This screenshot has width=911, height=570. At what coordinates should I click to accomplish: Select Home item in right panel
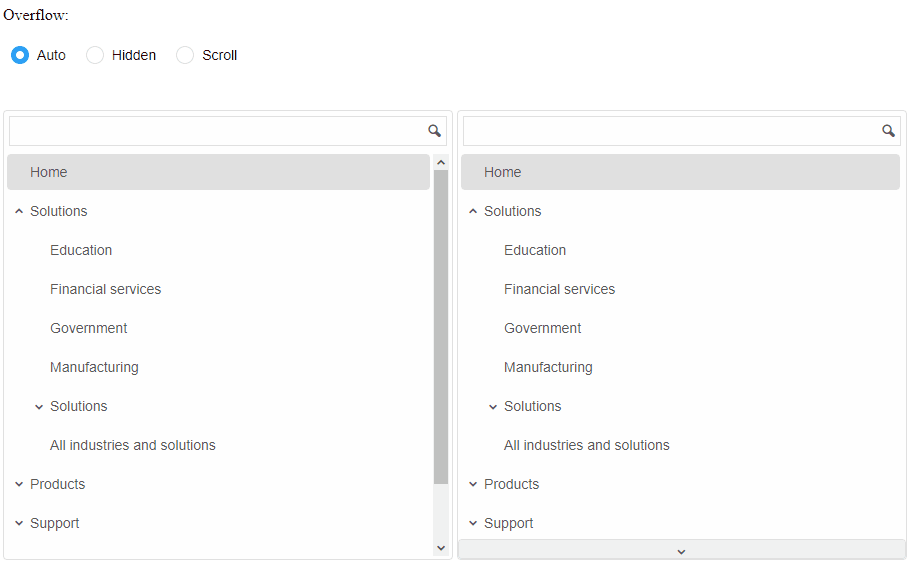pyautogui.click(x=680, y=172)
